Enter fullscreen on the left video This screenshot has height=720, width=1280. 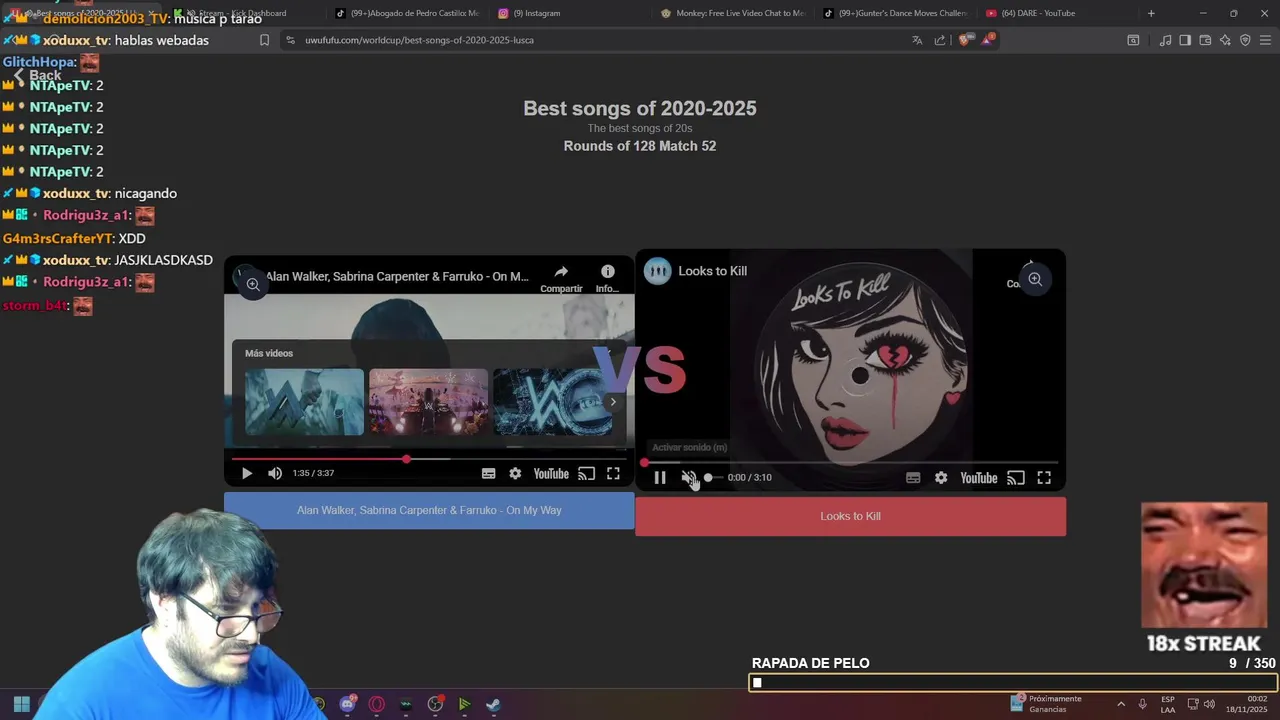tap(614, 474)
